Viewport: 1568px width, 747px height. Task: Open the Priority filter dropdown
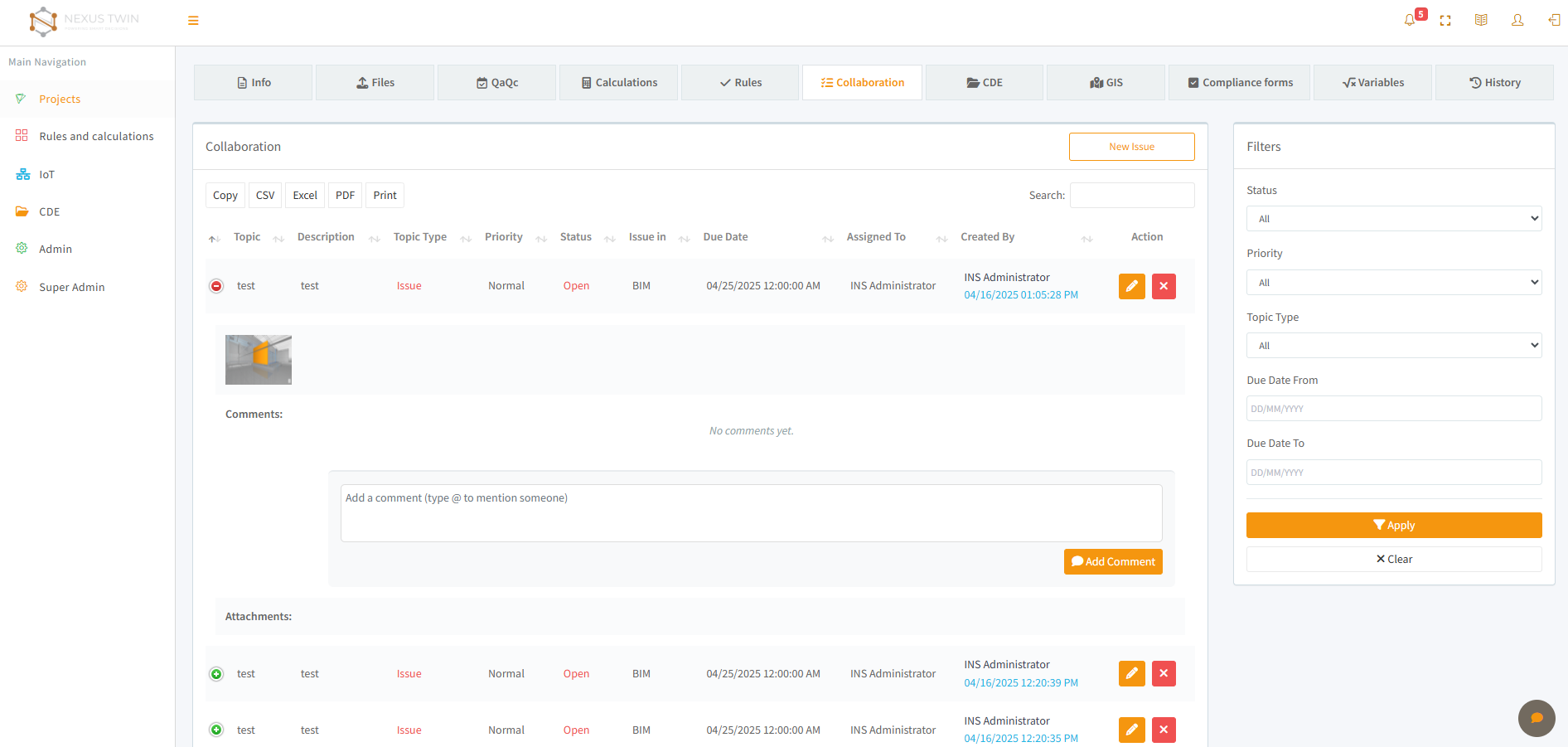point(1394,283)
